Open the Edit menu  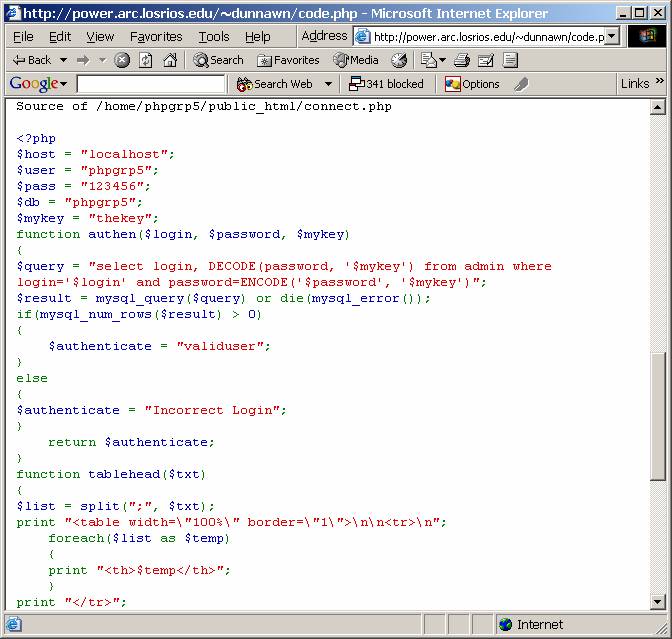coord(60,37)
